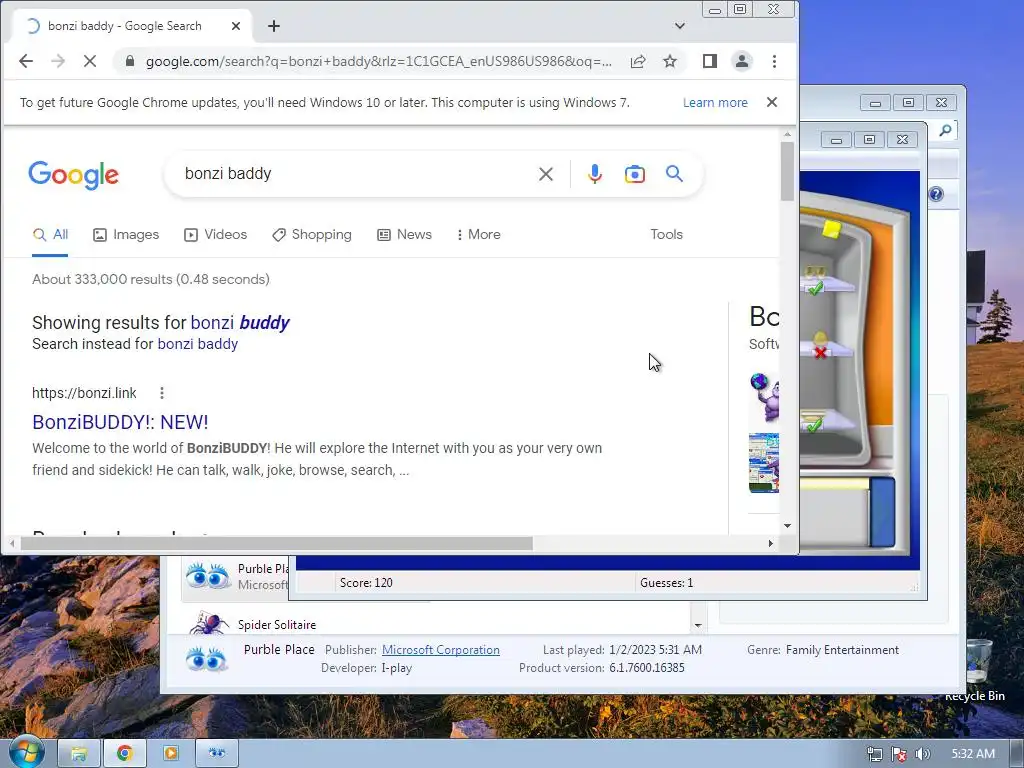The height and width of the screenshot is (768, 1024).
Task: Click the 5:32 AM taskbar clock
Action: [x=973, y=754]
